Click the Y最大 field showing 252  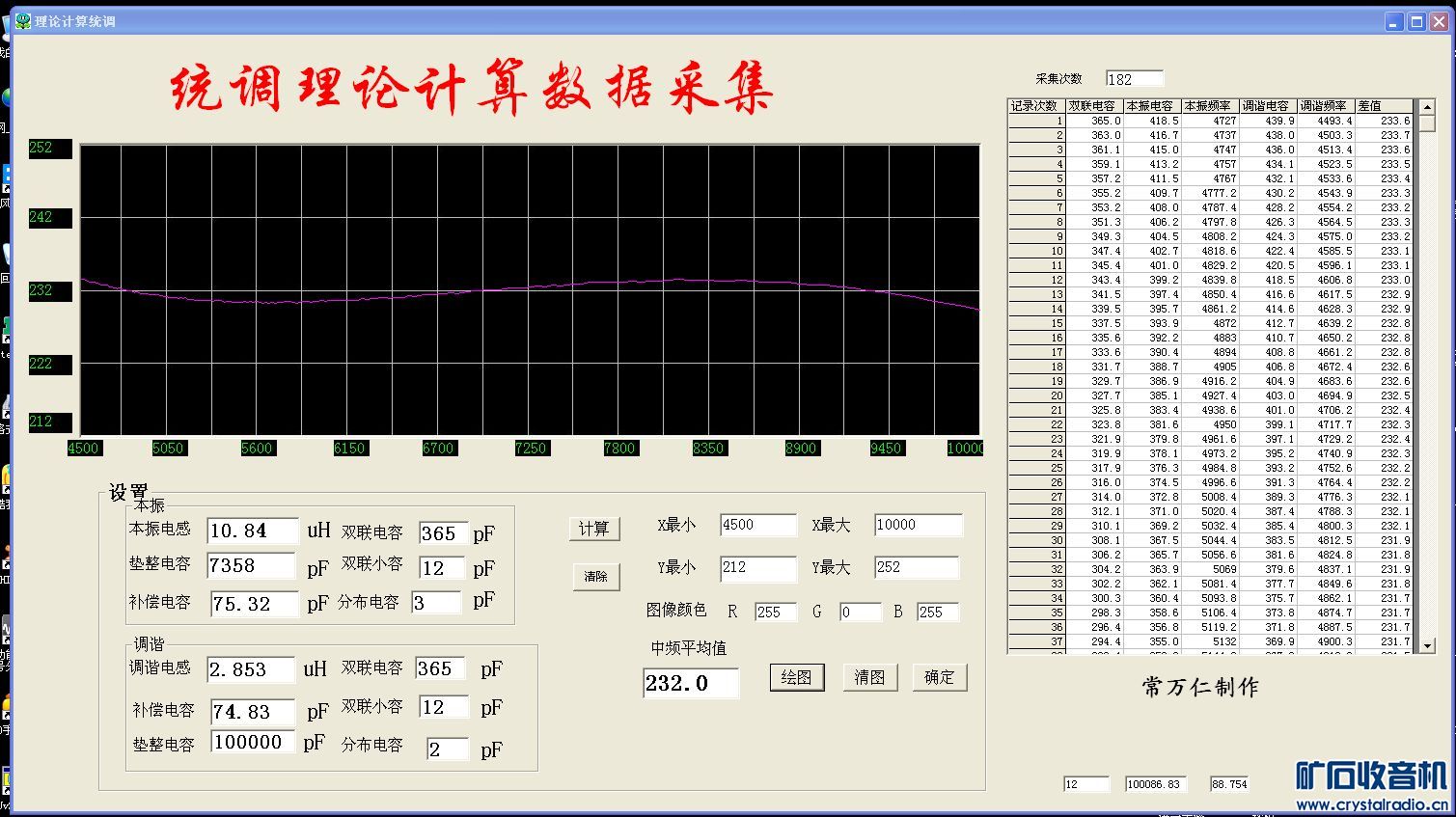point(917,567)
